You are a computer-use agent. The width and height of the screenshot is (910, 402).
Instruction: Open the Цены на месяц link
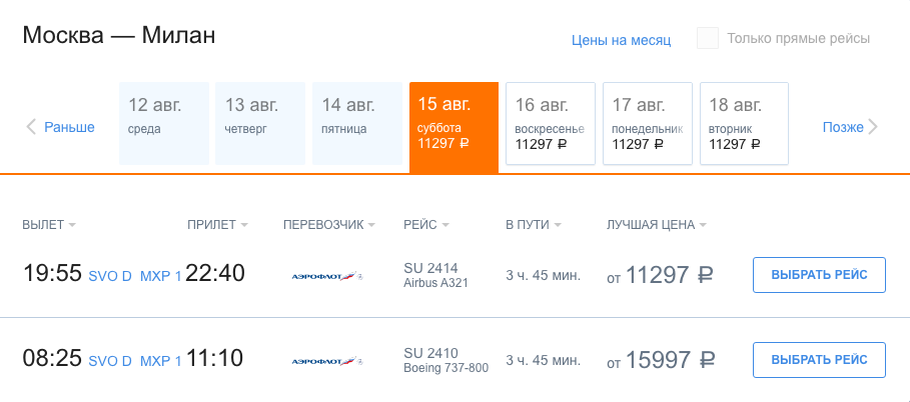pyautogui.click(x=621, y=40)
